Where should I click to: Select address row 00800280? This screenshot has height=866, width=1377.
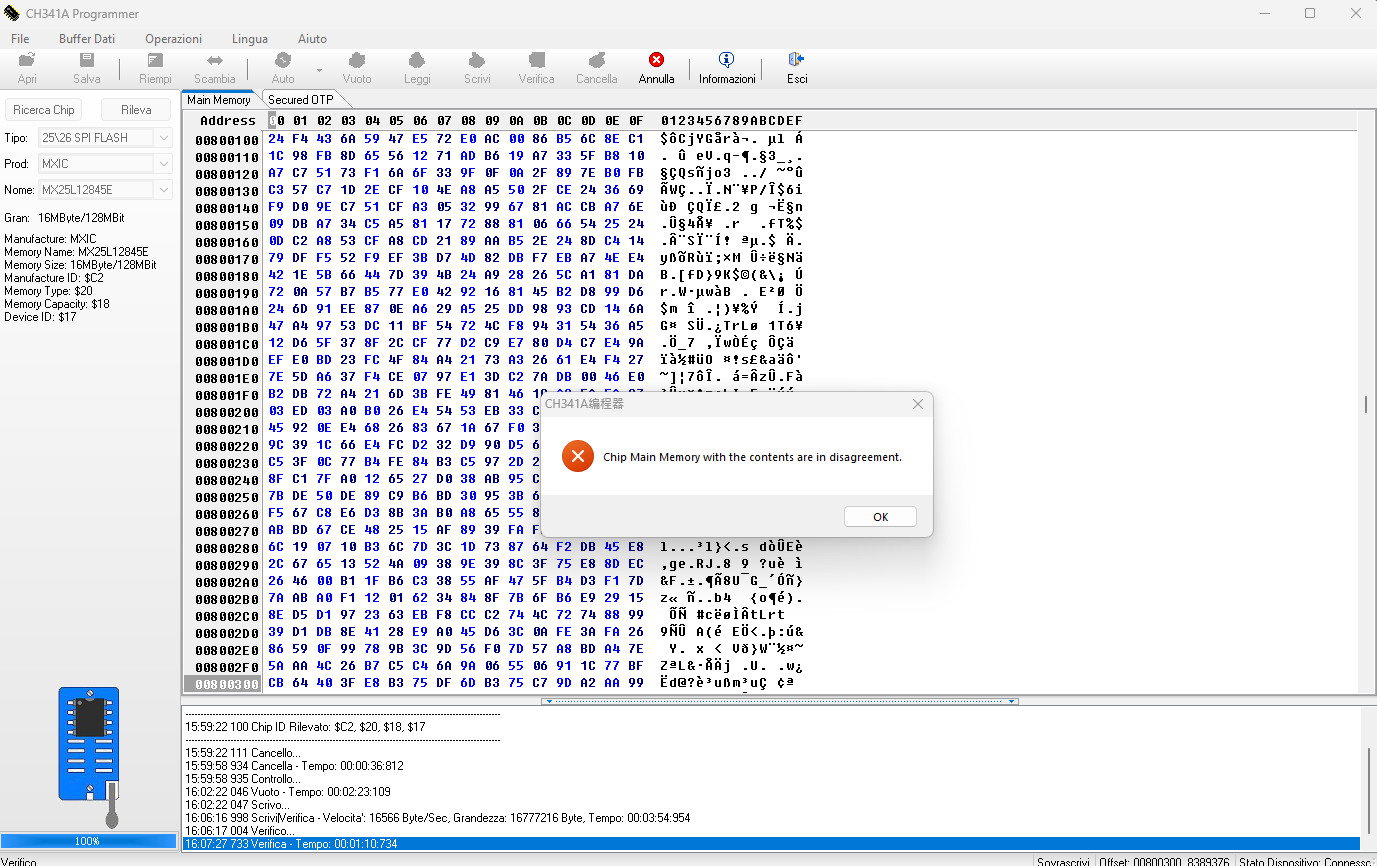click(228, 548)
